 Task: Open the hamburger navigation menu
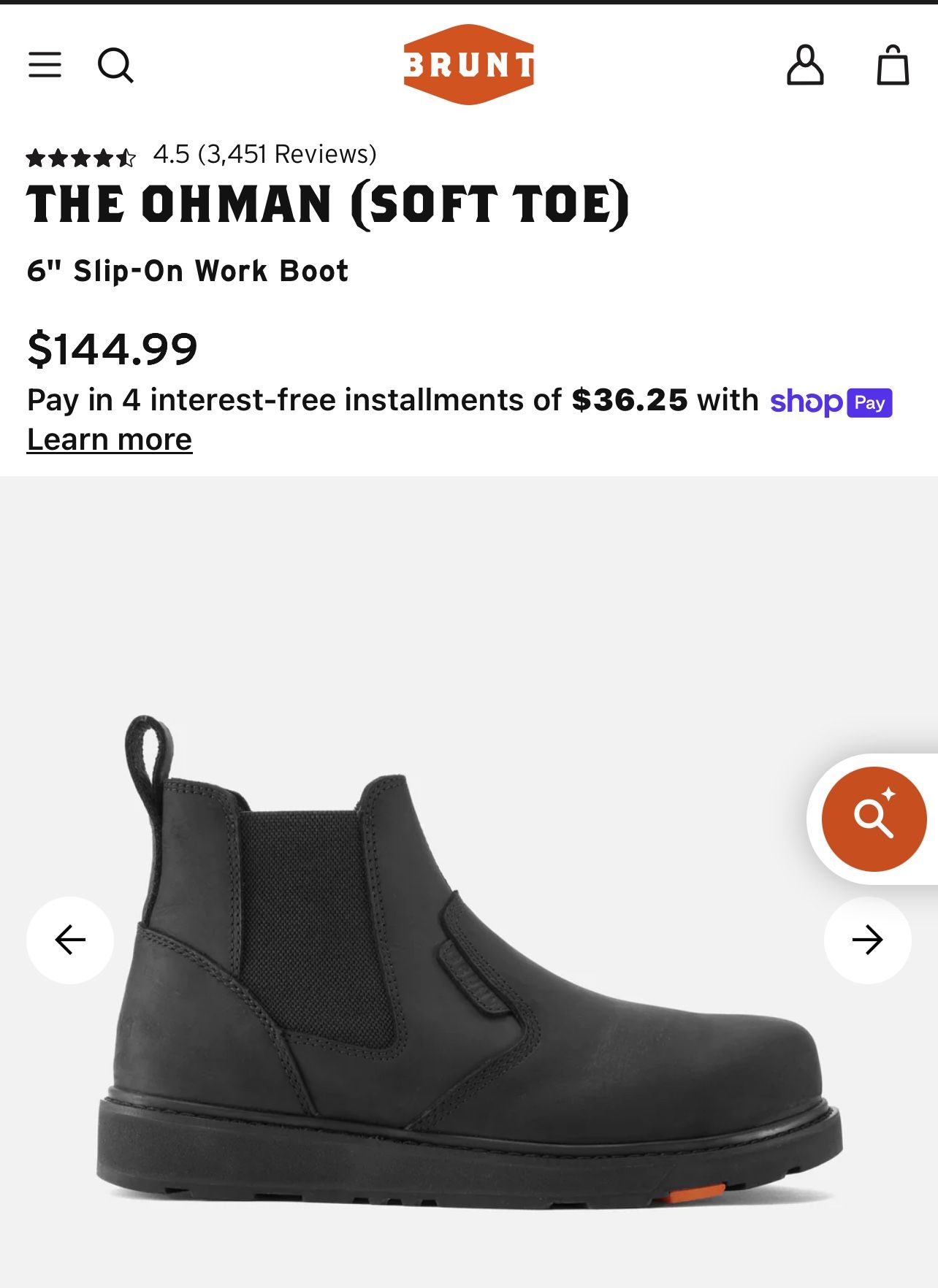click(x=45, y=65)
